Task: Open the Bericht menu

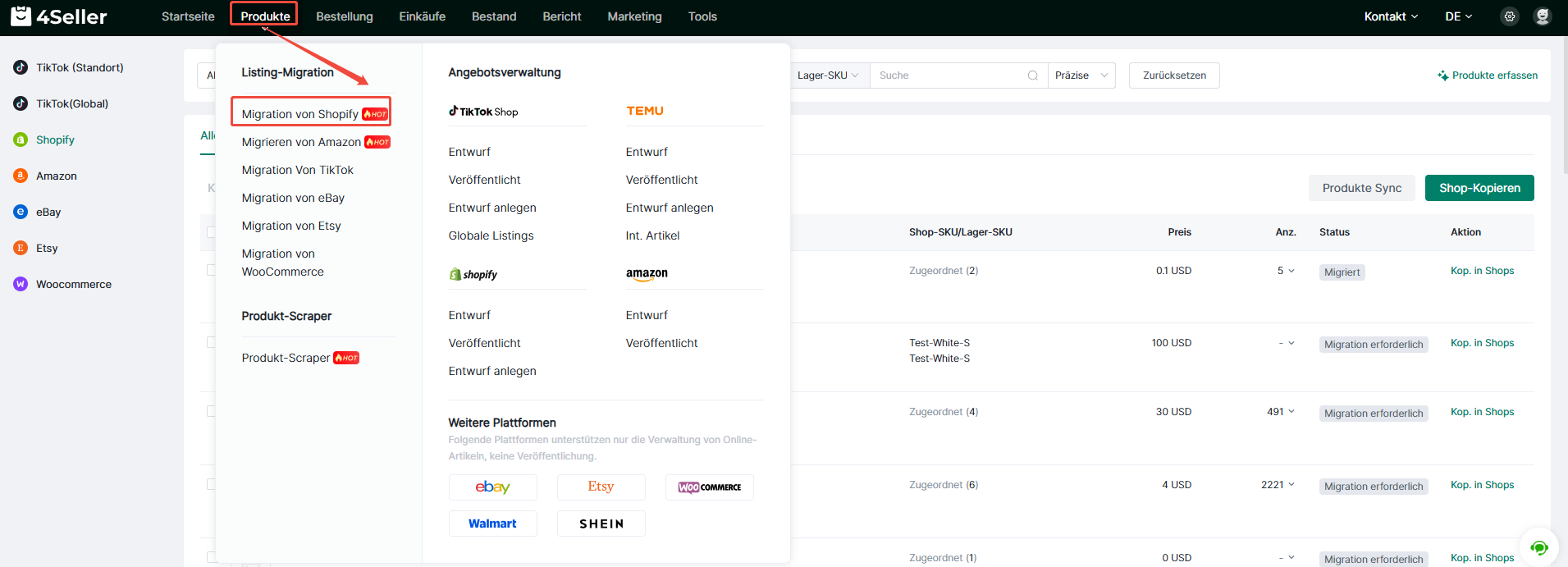Action: point(562,16)
